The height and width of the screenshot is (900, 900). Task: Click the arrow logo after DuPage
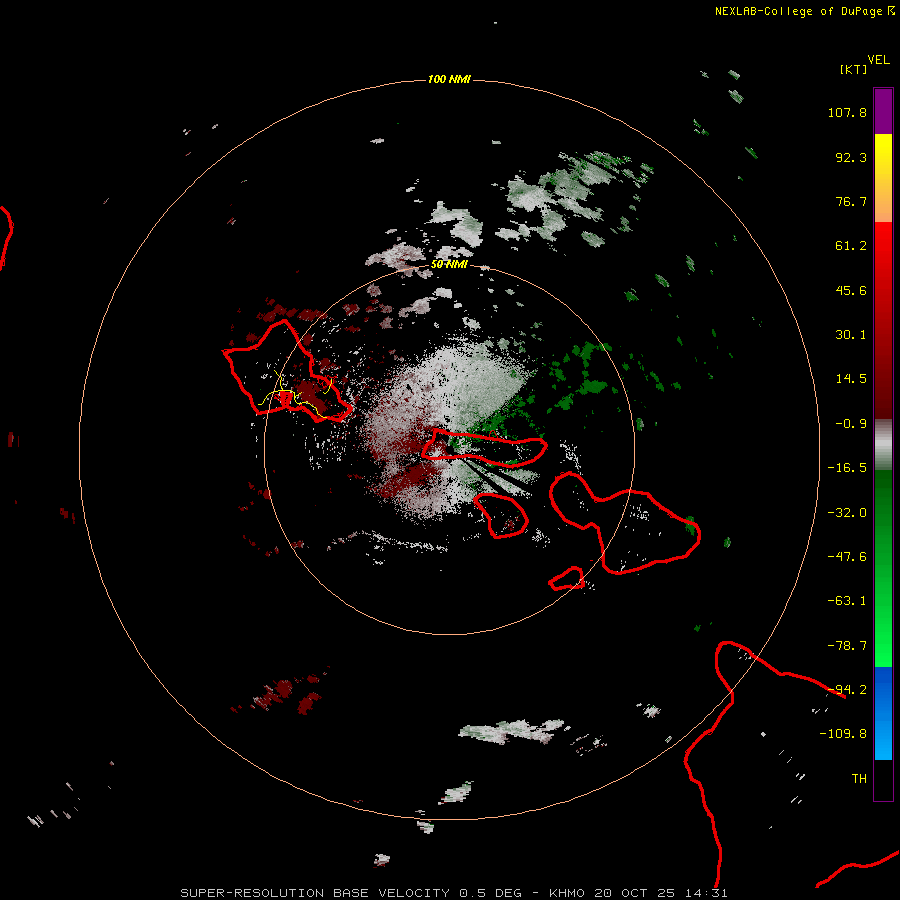[x=891, y=11]
